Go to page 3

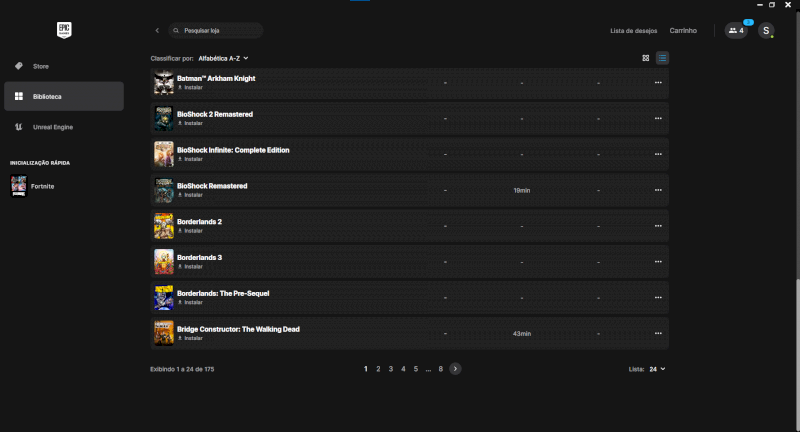(391, 369)
